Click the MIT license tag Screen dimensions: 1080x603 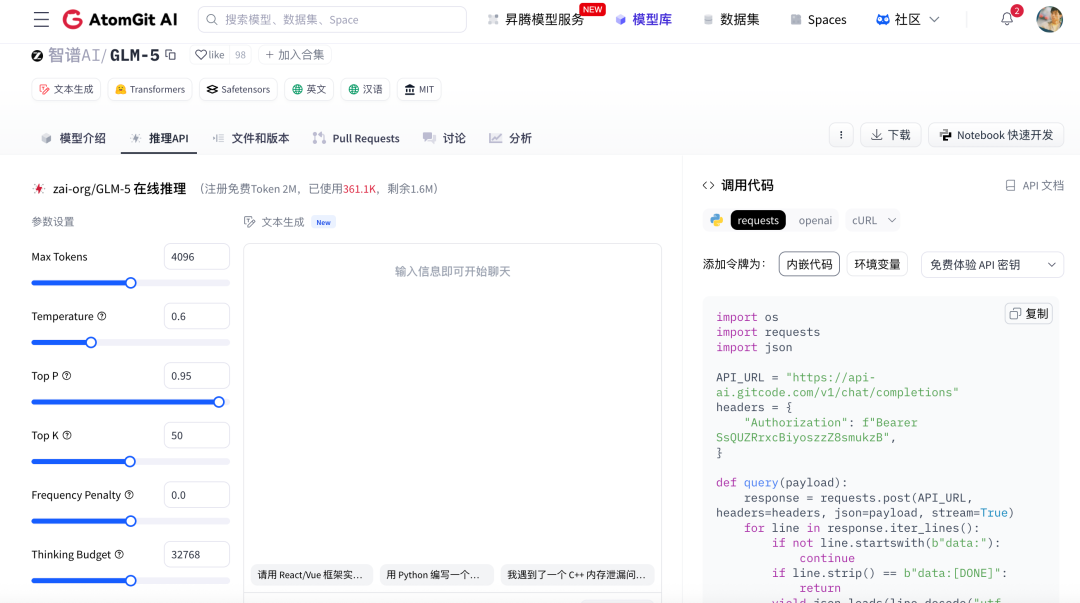pyautogui.click(x=419, y=90)
